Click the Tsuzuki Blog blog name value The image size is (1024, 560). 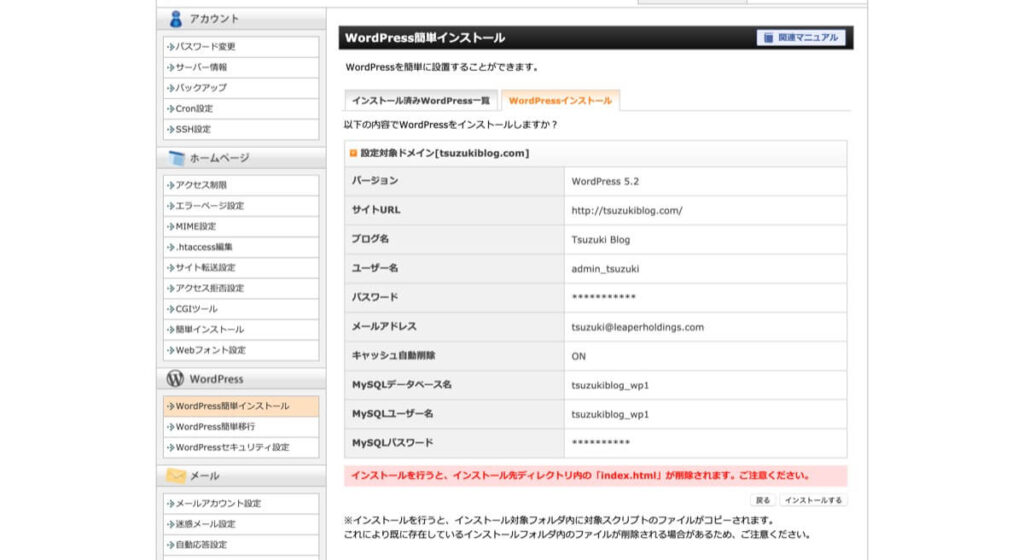coord(600,240)
